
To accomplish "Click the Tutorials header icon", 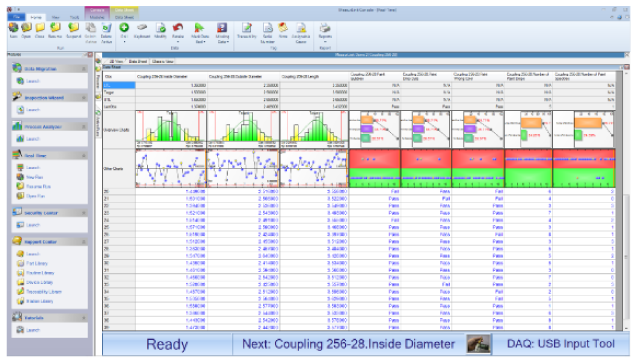I will coord(17,317).
